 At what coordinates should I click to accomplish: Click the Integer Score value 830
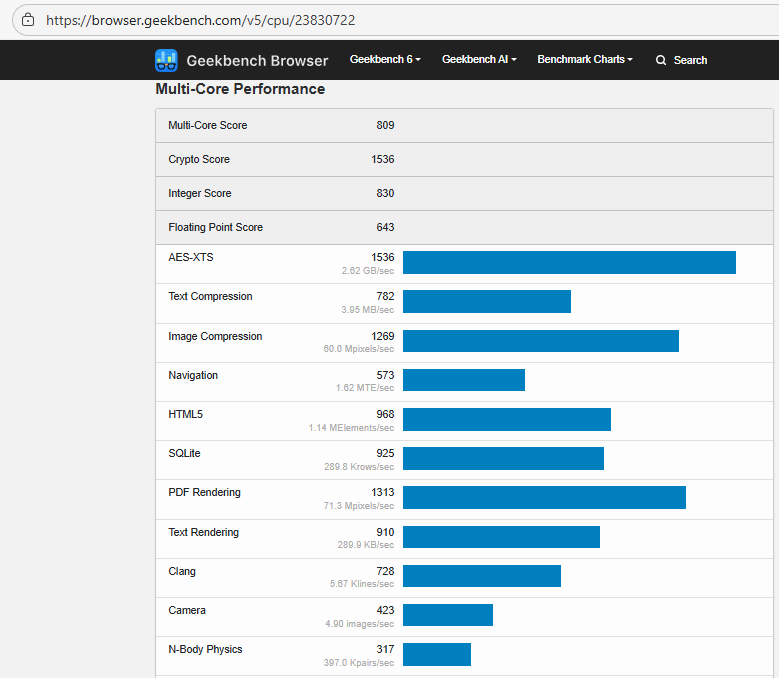tap(385, 193)
